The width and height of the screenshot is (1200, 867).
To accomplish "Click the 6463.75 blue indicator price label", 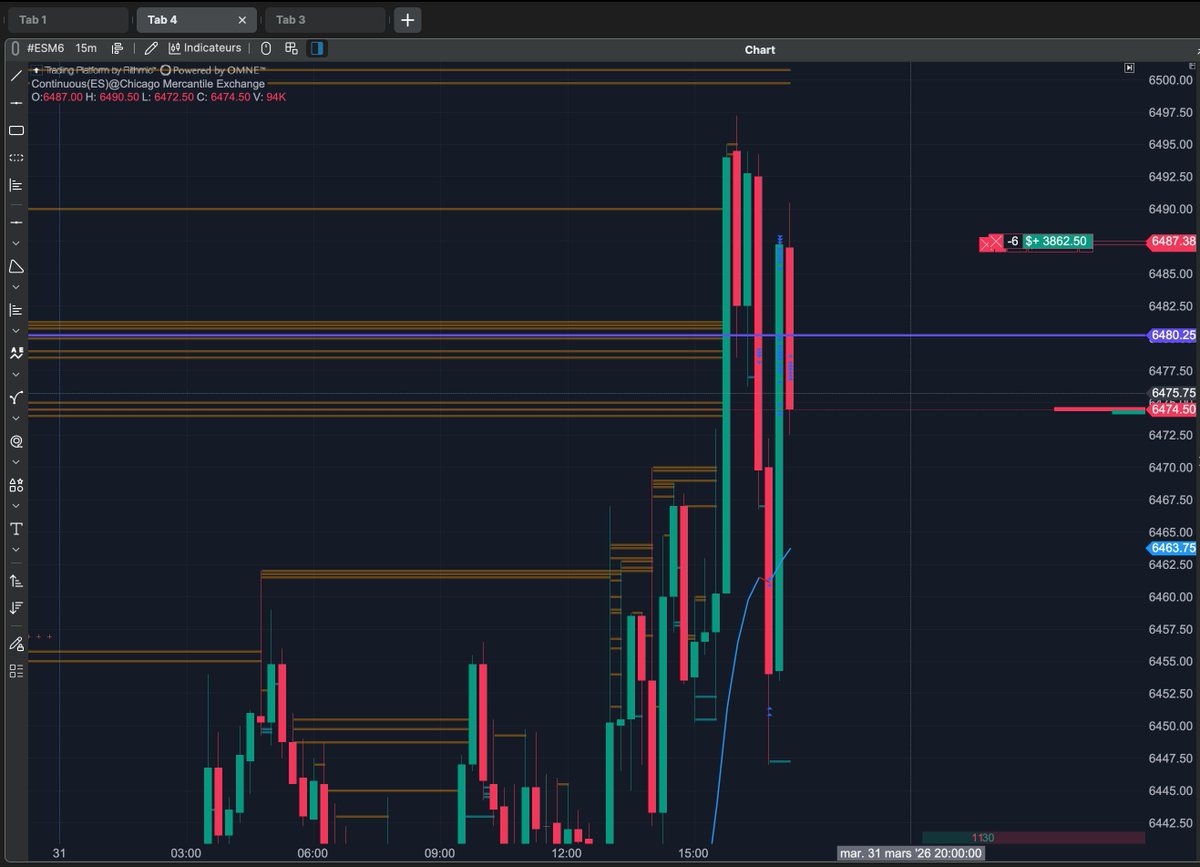I will (1173, 548).
